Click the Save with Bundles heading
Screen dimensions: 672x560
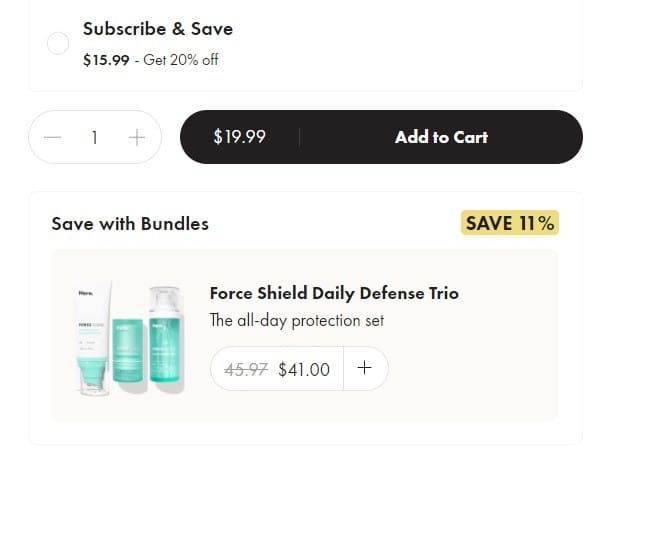pos(130,224)
